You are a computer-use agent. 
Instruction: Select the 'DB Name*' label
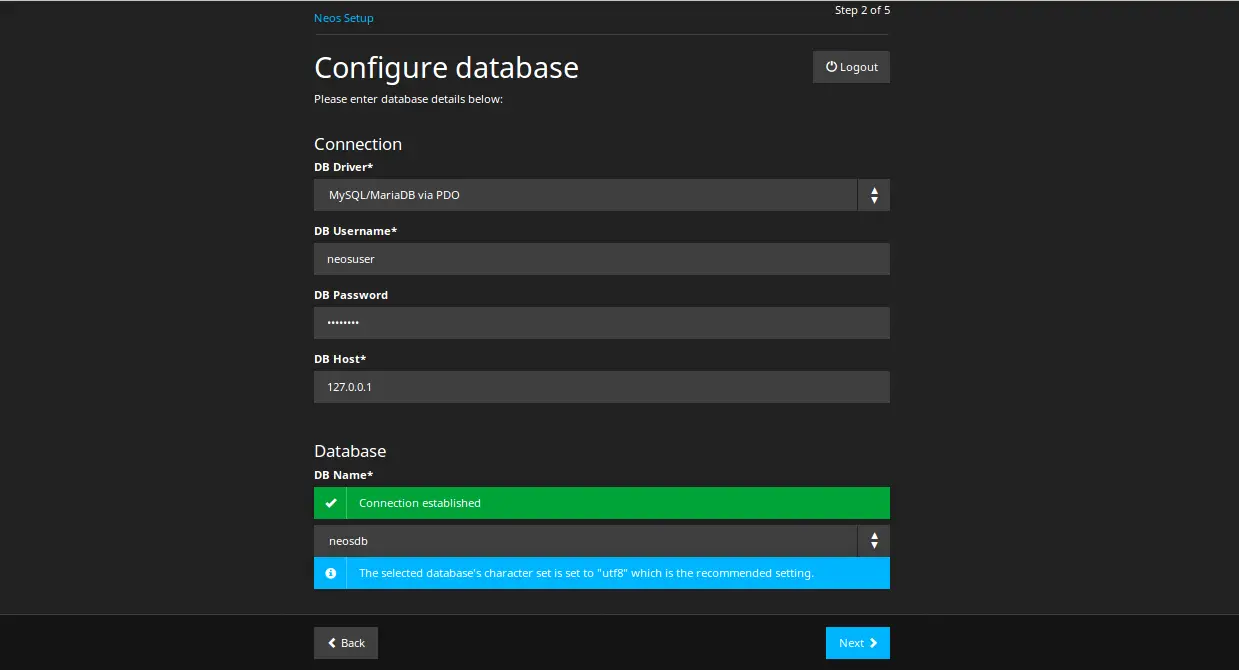343,475
